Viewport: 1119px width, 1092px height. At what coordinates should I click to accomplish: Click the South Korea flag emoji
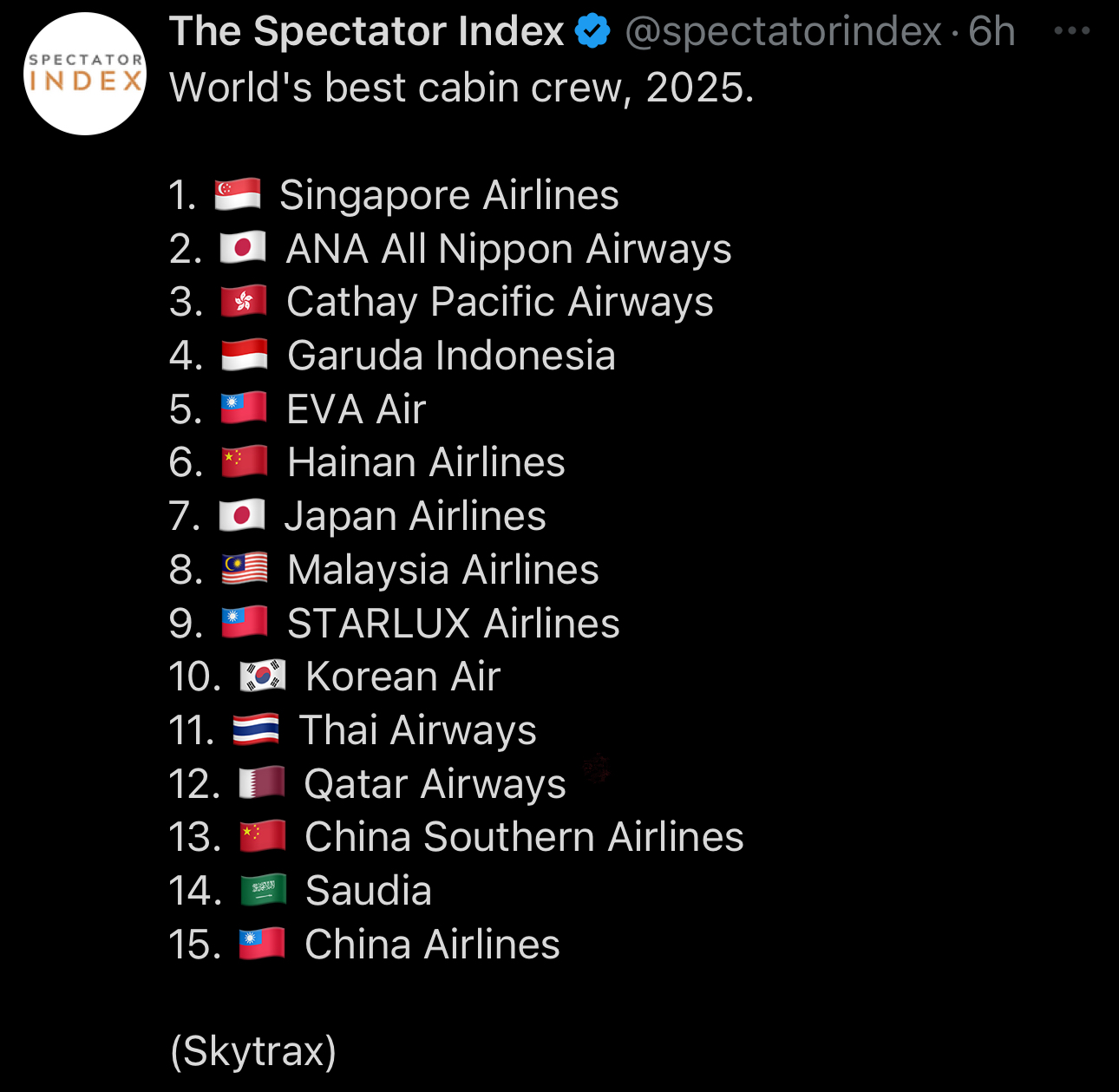262,677
